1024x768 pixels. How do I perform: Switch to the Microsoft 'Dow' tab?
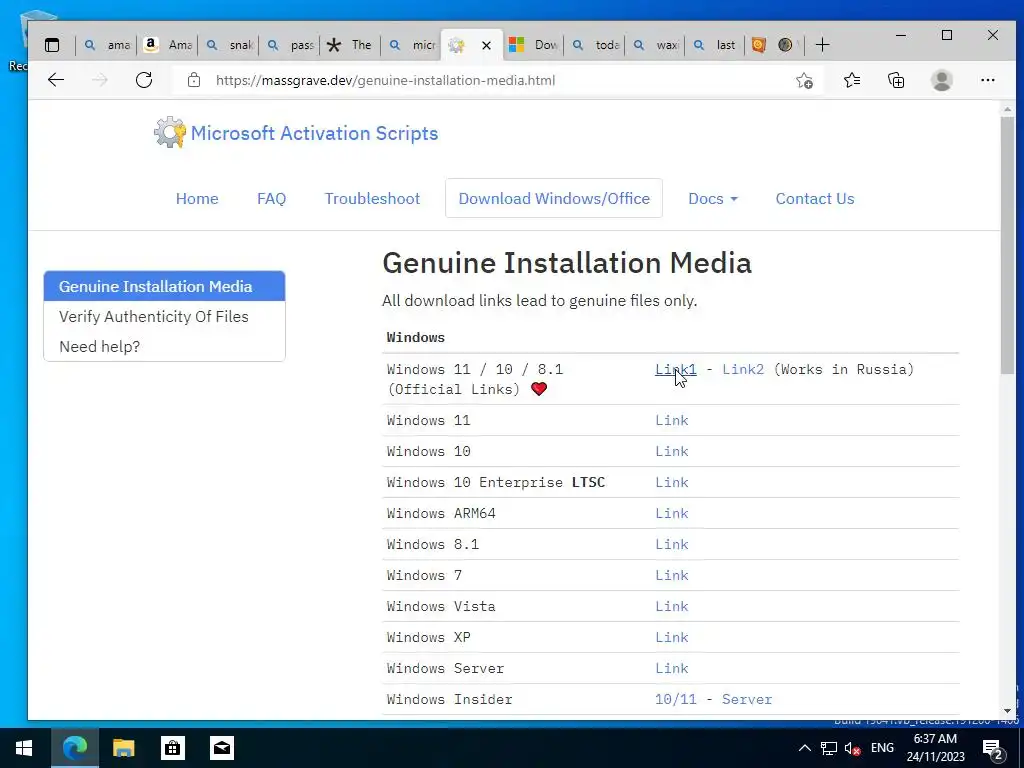534,45
